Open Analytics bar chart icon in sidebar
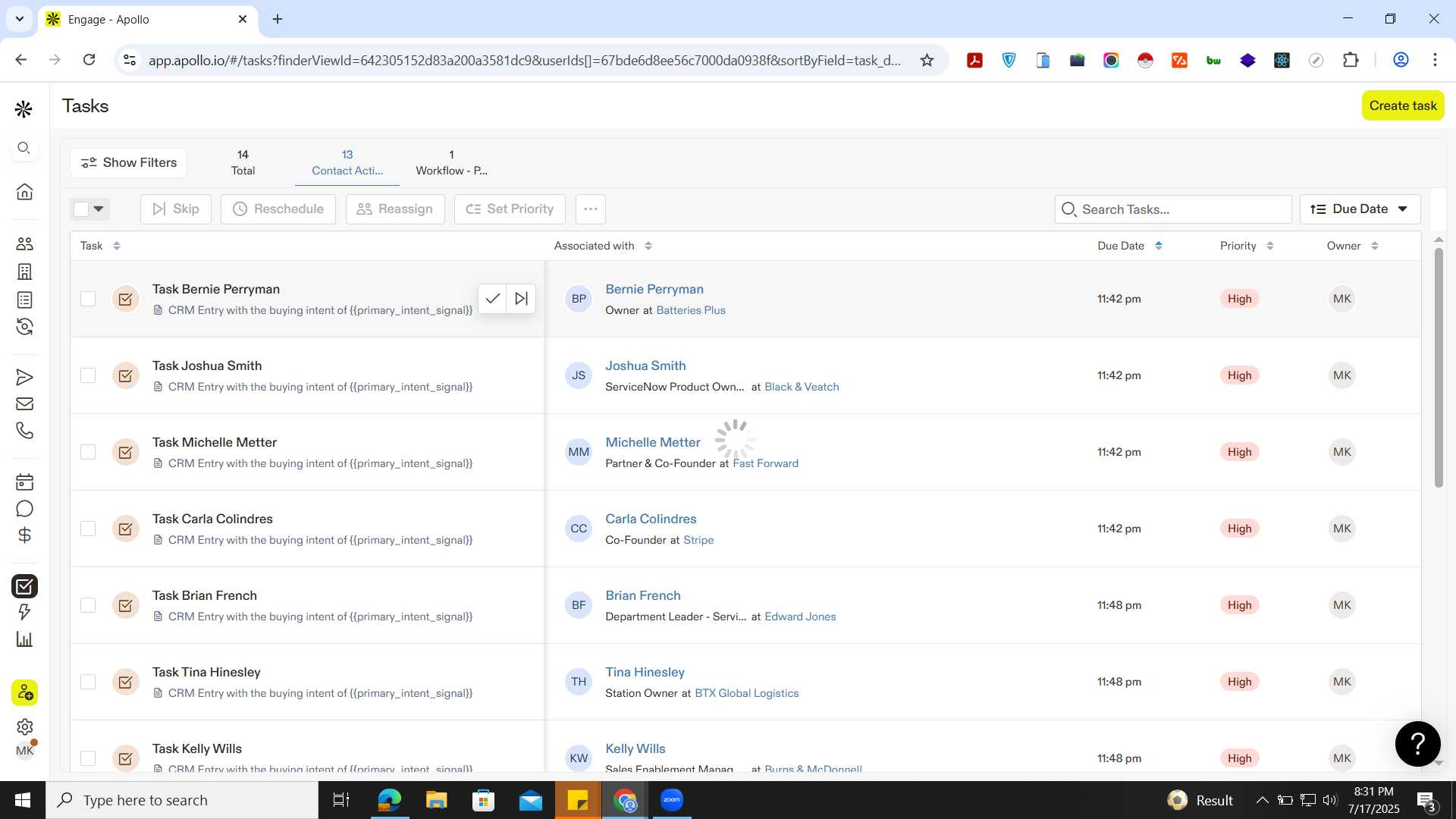The image size is (1456, 819). point(24,639)
